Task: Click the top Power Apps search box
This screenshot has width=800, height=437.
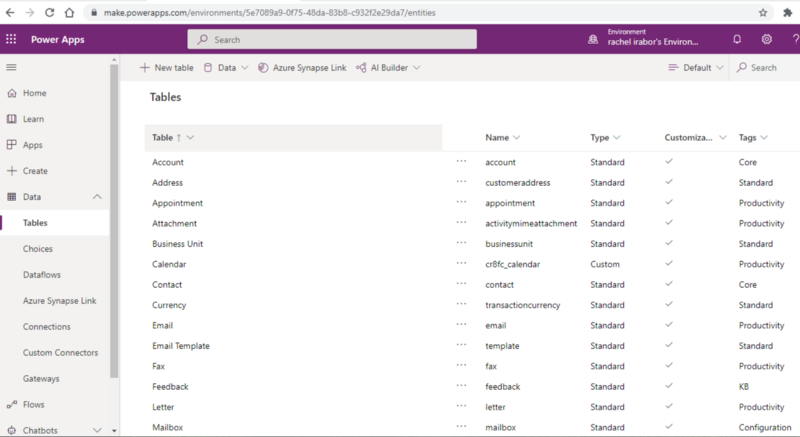Action: point(332,39)
